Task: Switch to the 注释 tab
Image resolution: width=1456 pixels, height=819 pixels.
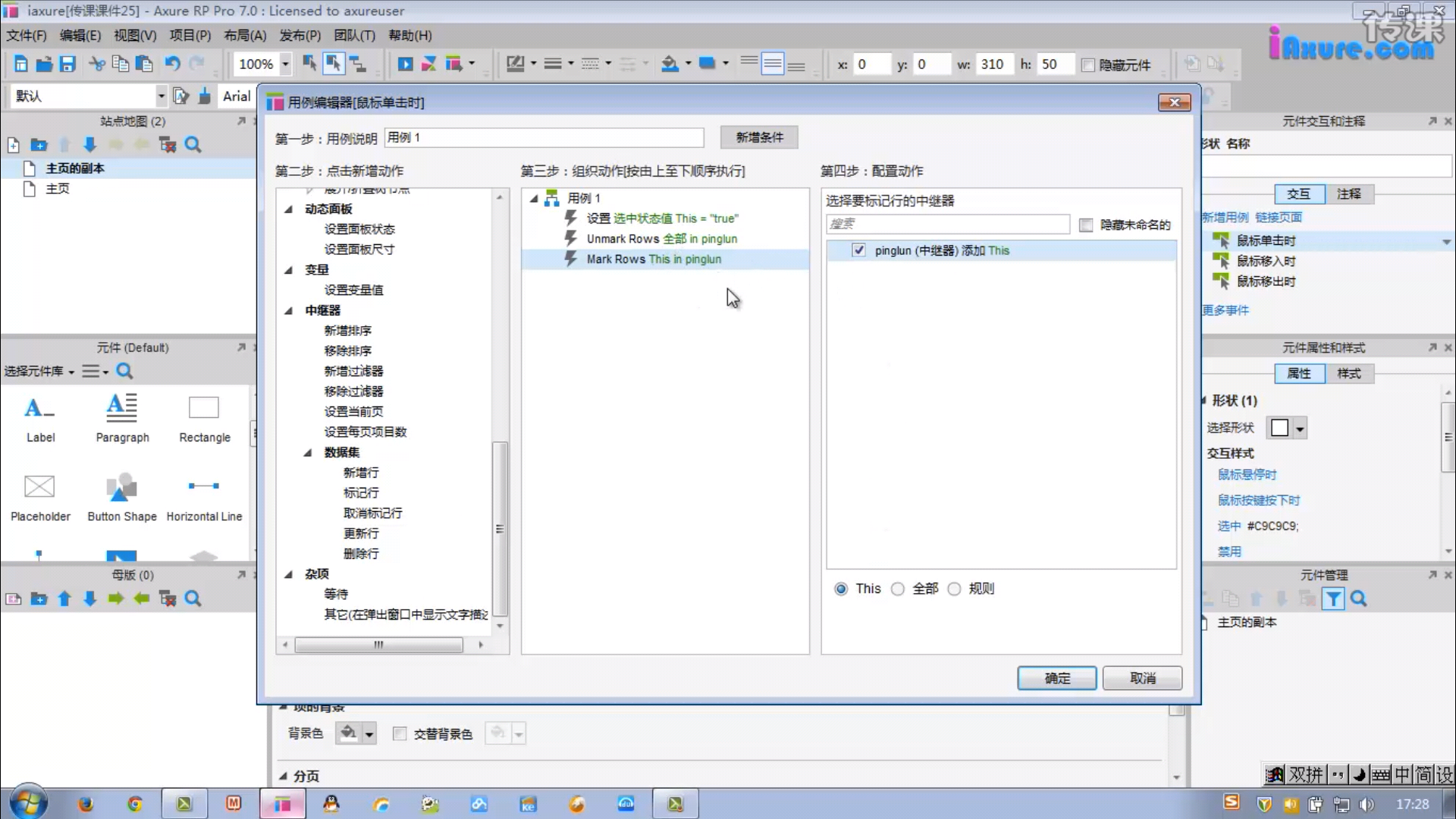Action: (1349, 194)
